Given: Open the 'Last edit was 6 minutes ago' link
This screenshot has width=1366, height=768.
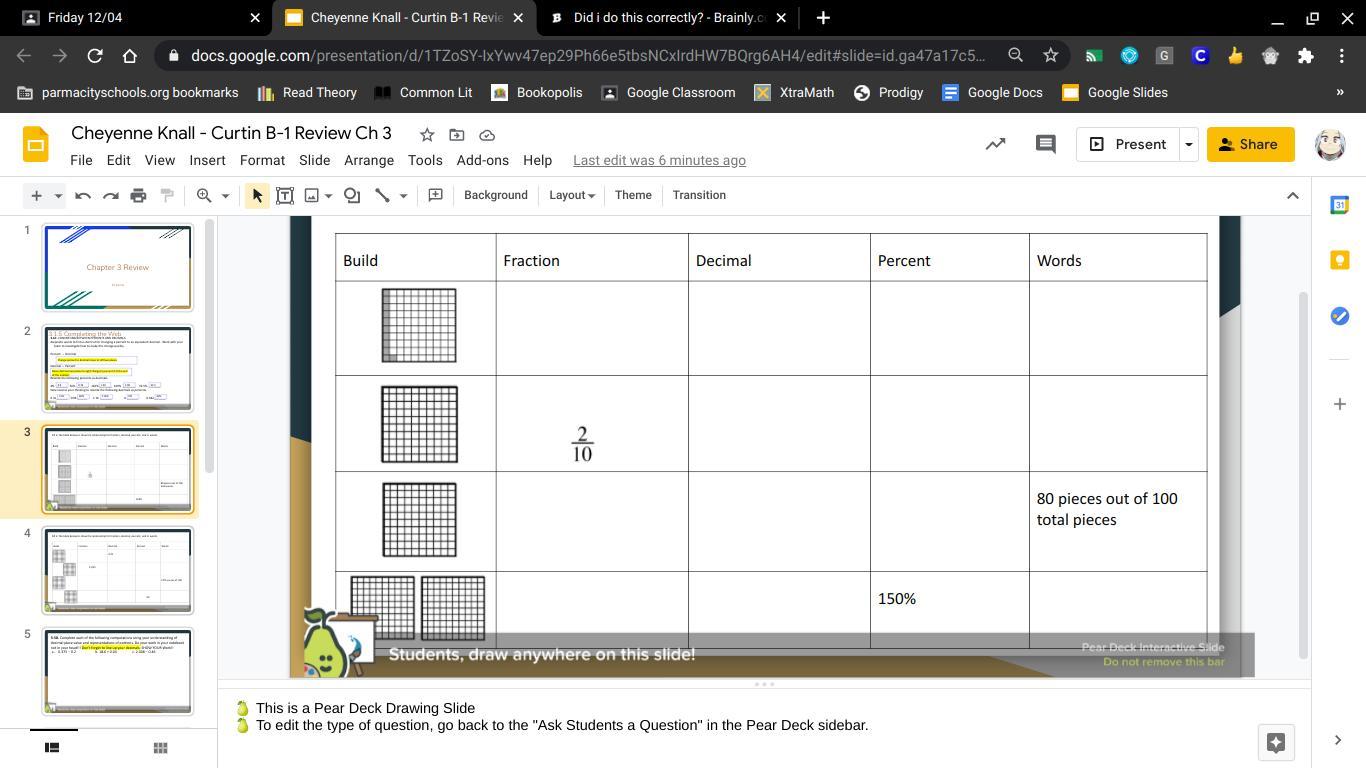Looking at the screenshot, I should [x=659, y=160].
